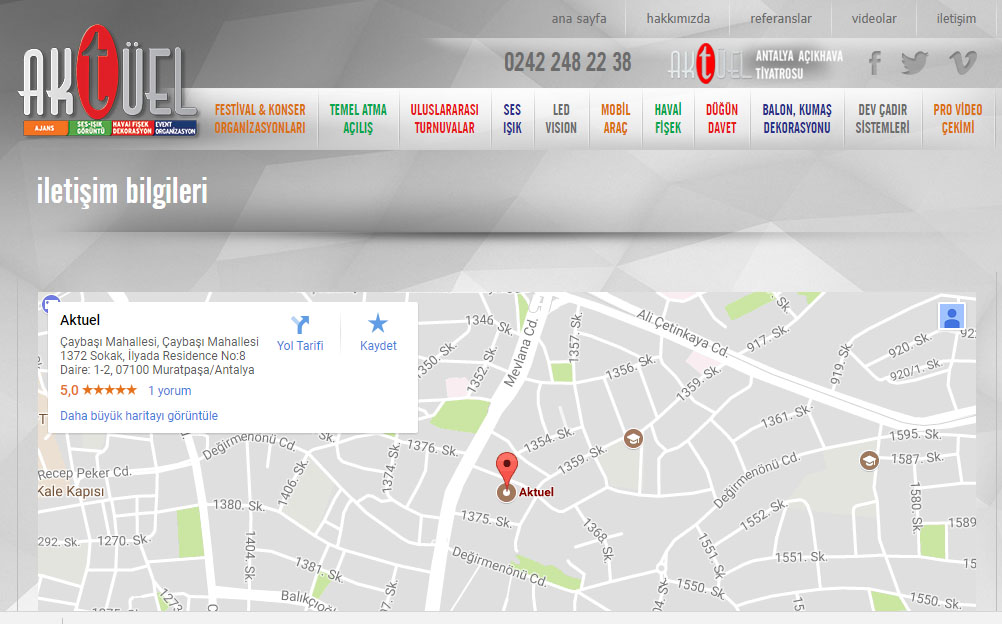
Task: Open the Düğün Davet category
Action: point(722,119)
